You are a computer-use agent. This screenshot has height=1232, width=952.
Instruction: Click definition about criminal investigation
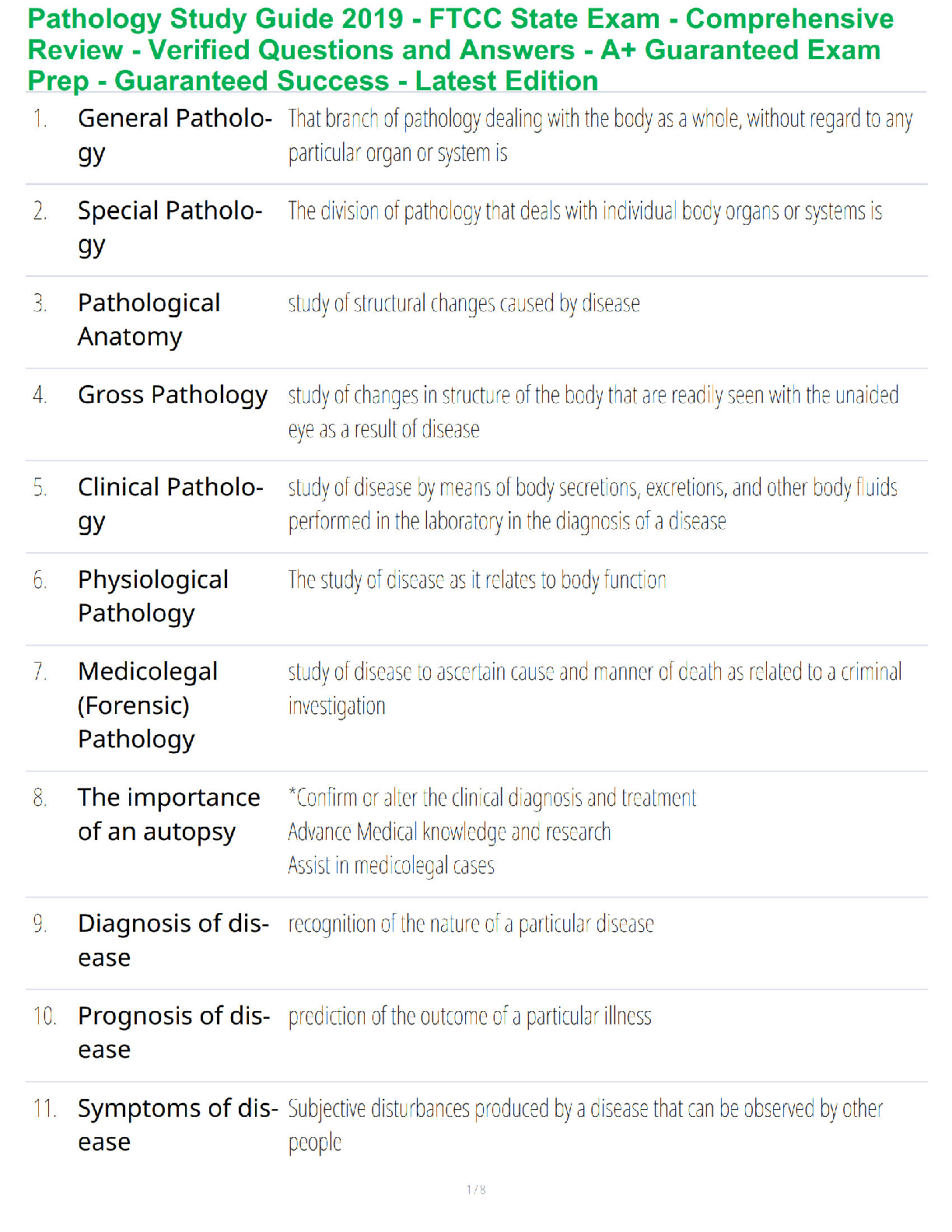click(x=595, y=689)
